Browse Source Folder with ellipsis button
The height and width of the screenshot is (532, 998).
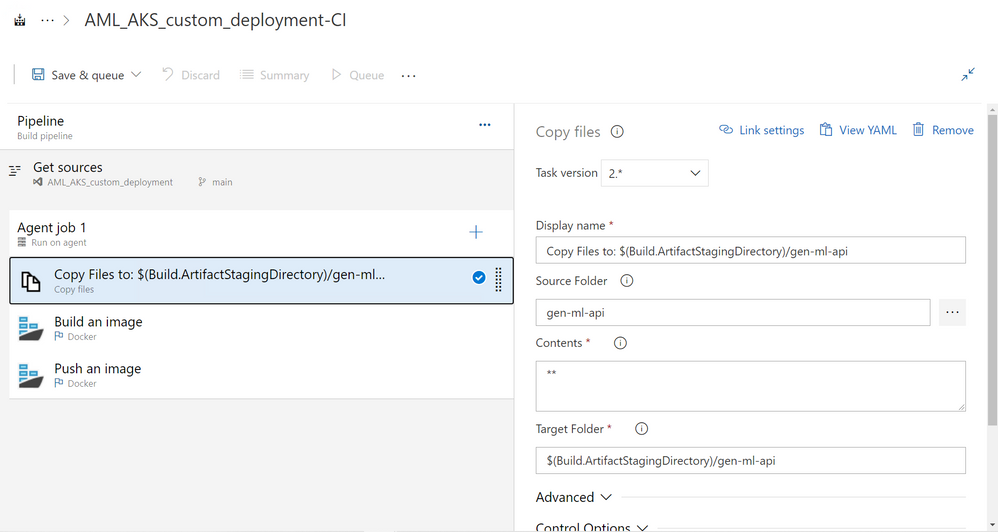click(952, 312)
